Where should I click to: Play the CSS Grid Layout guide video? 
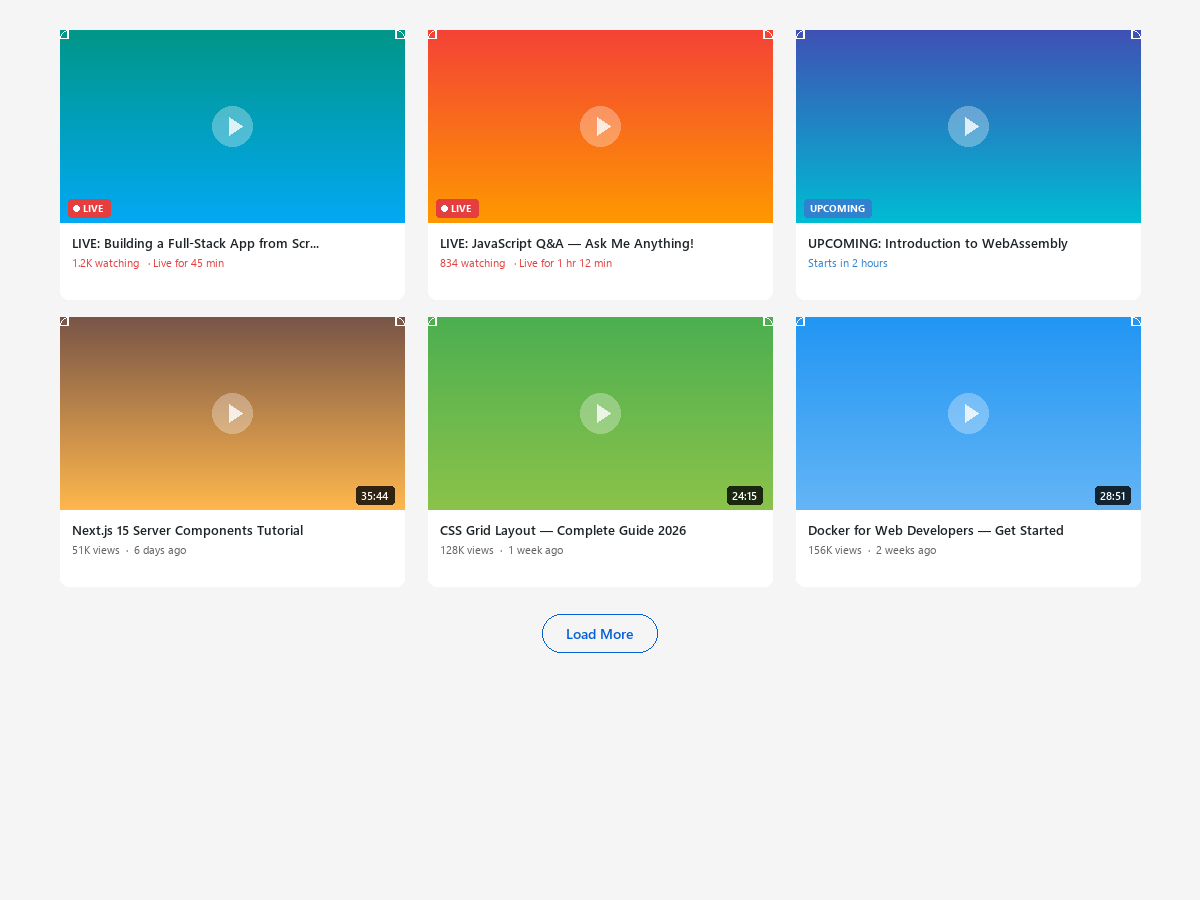click(600, 413)
